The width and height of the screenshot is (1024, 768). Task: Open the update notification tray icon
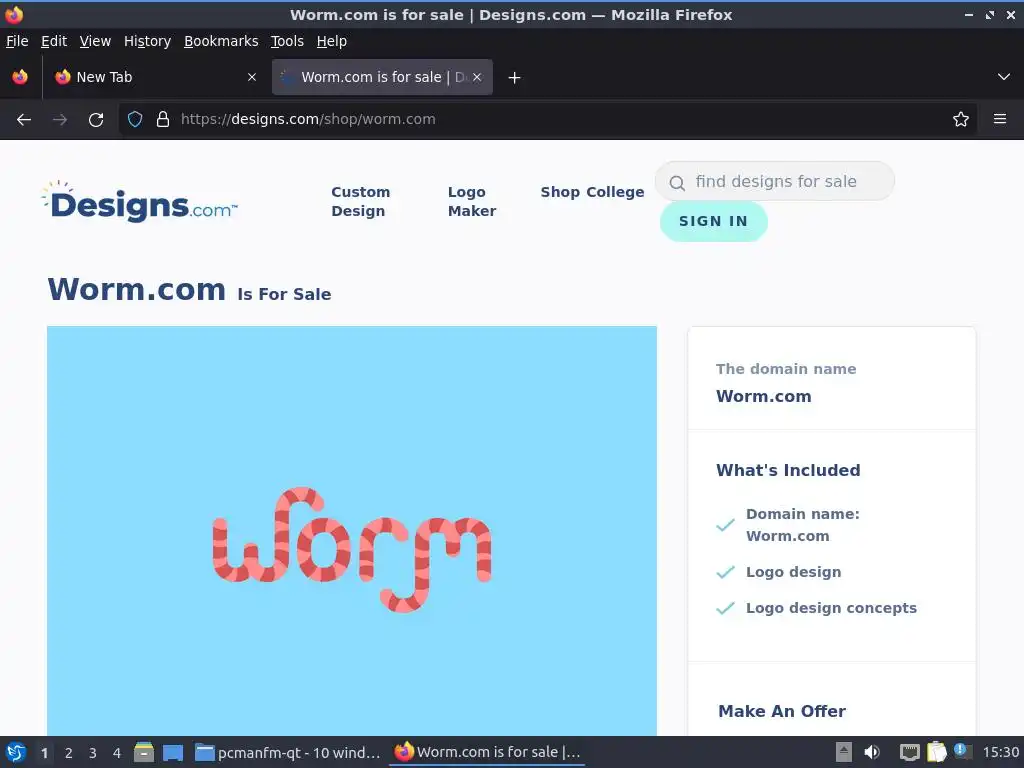pos(963,752)
